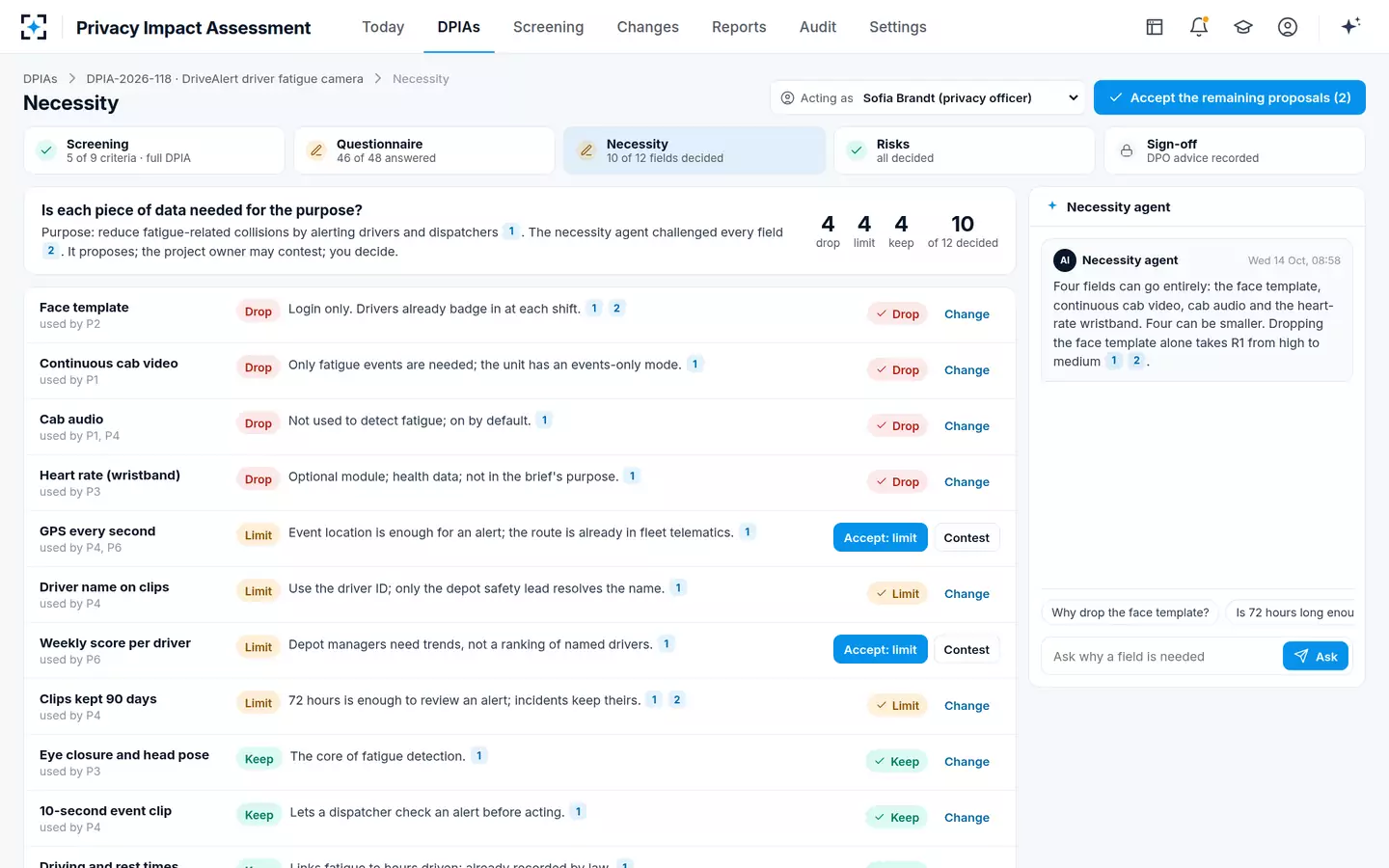Open the Changes tab
This screenshot has height=868, width=1389.
pos(647,27)
